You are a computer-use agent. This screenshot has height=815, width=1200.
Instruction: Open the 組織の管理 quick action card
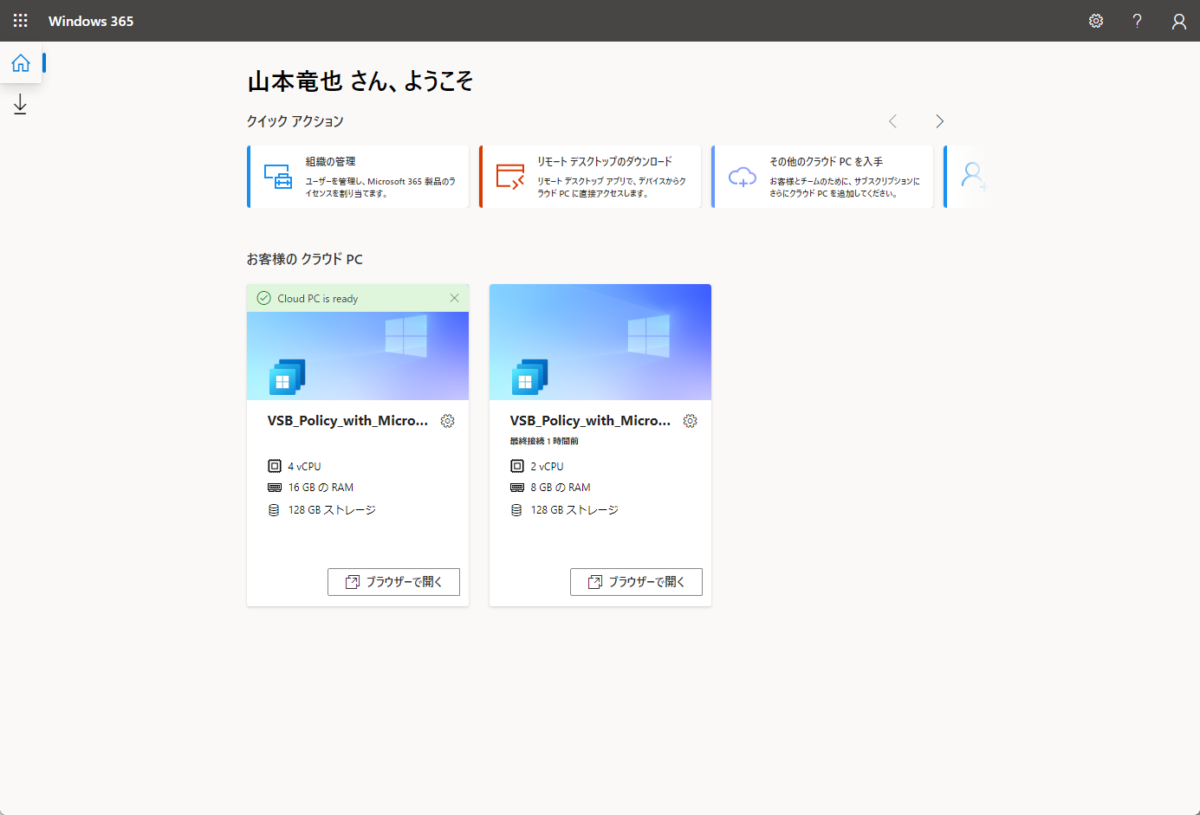click(358, 177)
